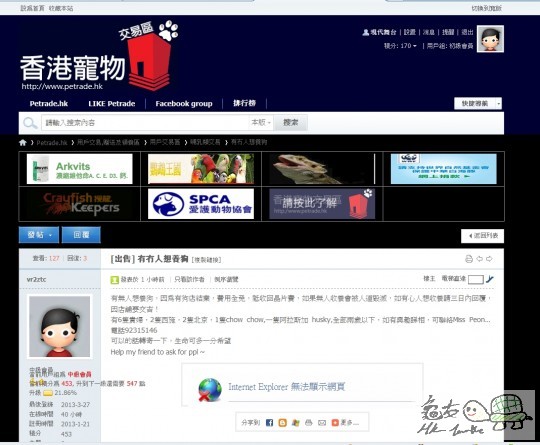
Task: Focus the 電梯直達 floor input box
Action: tap(476, 279)
